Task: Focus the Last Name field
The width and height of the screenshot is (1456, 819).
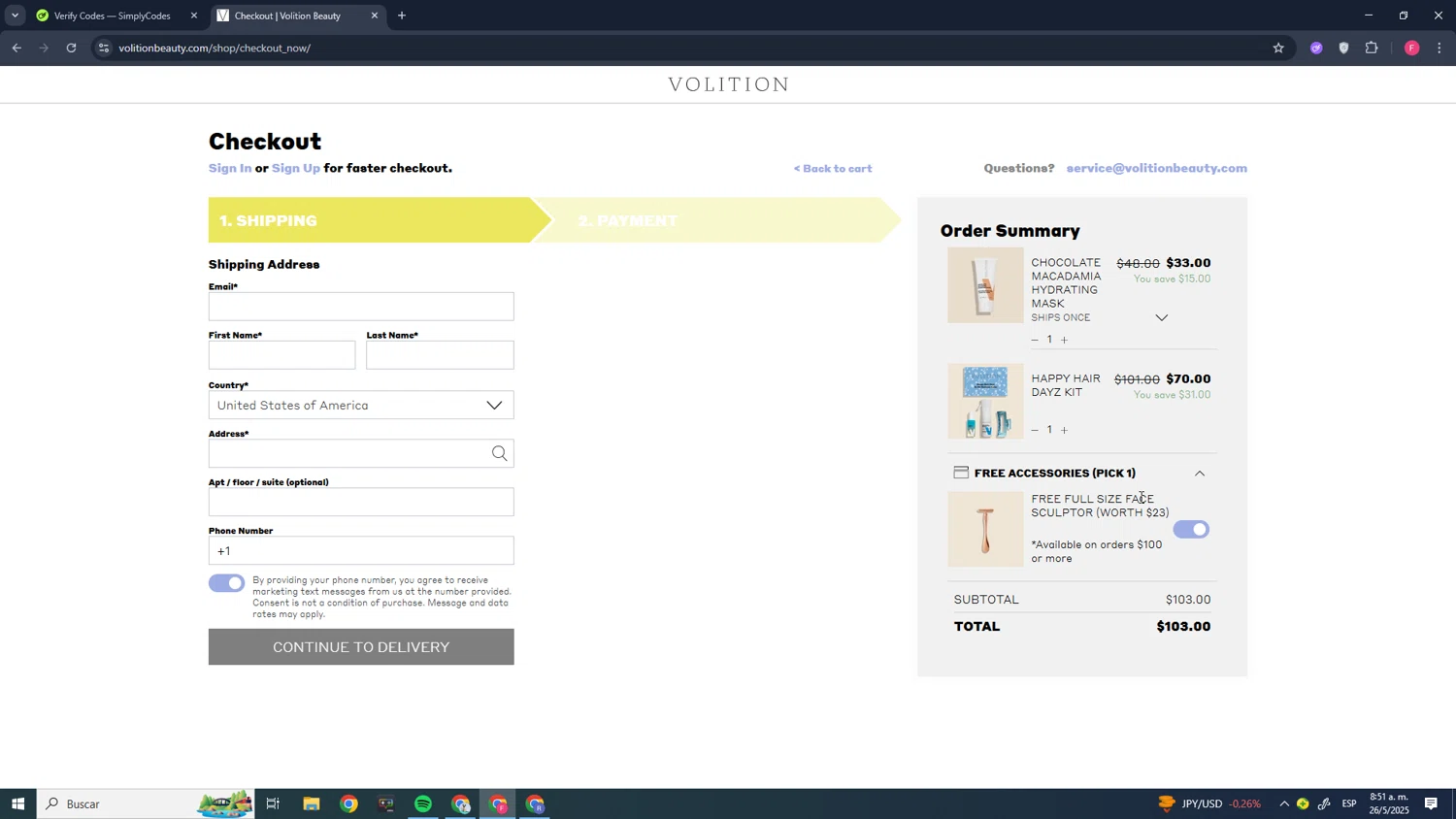Action: (x=440, y=355)
